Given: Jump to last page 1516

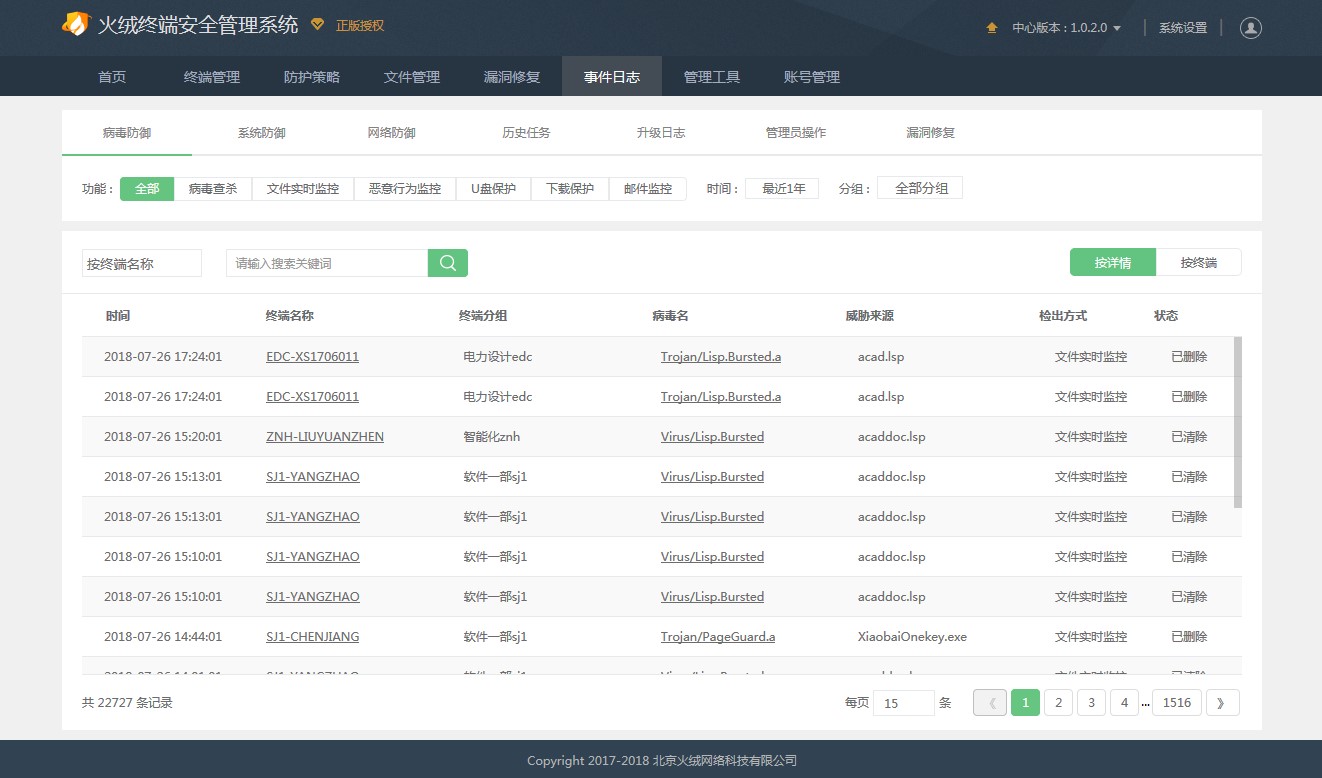Looking at the screenshot, I should point(1177,703).
